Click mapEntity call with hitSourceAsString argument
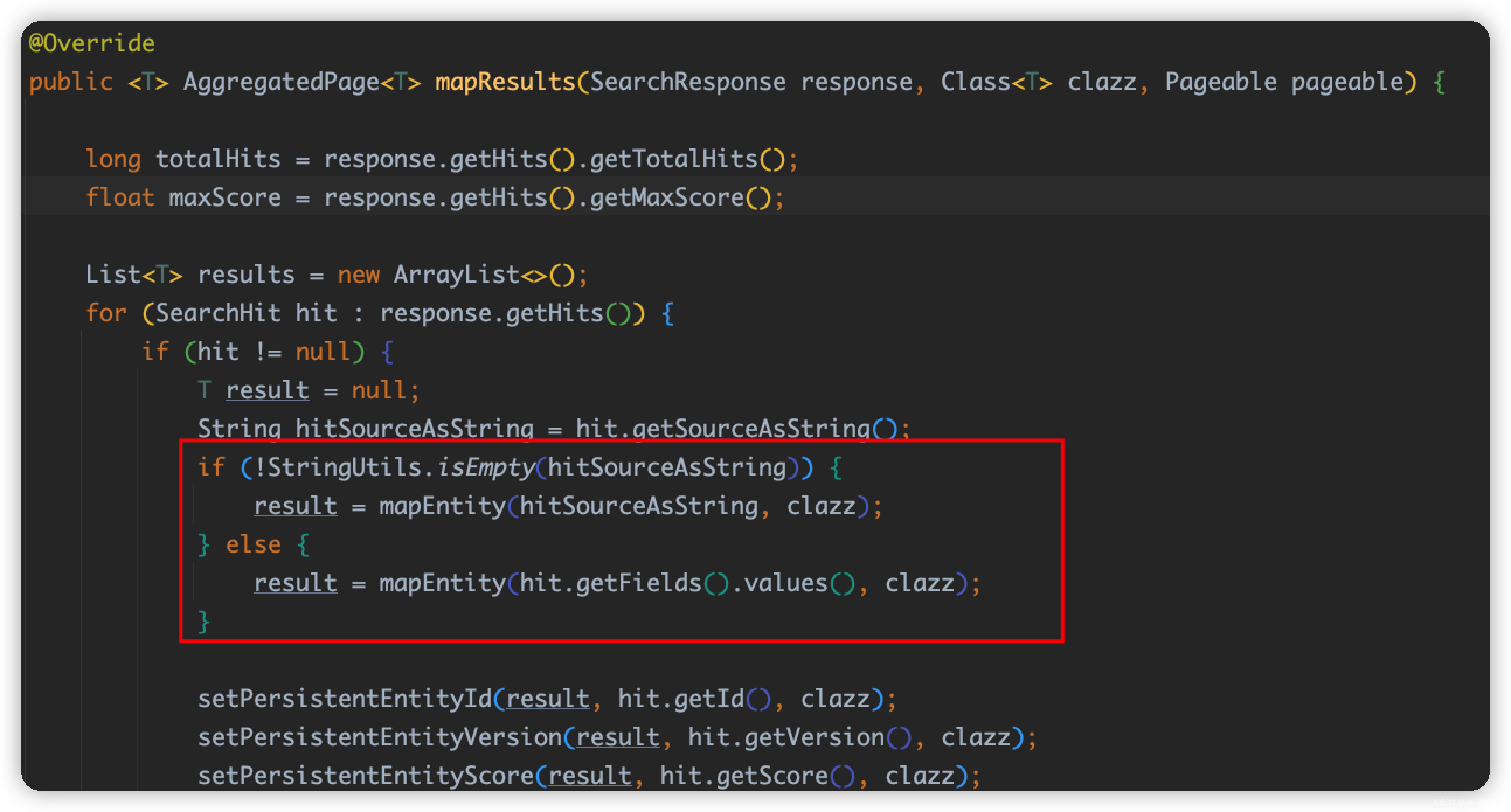 click(442, 506)
